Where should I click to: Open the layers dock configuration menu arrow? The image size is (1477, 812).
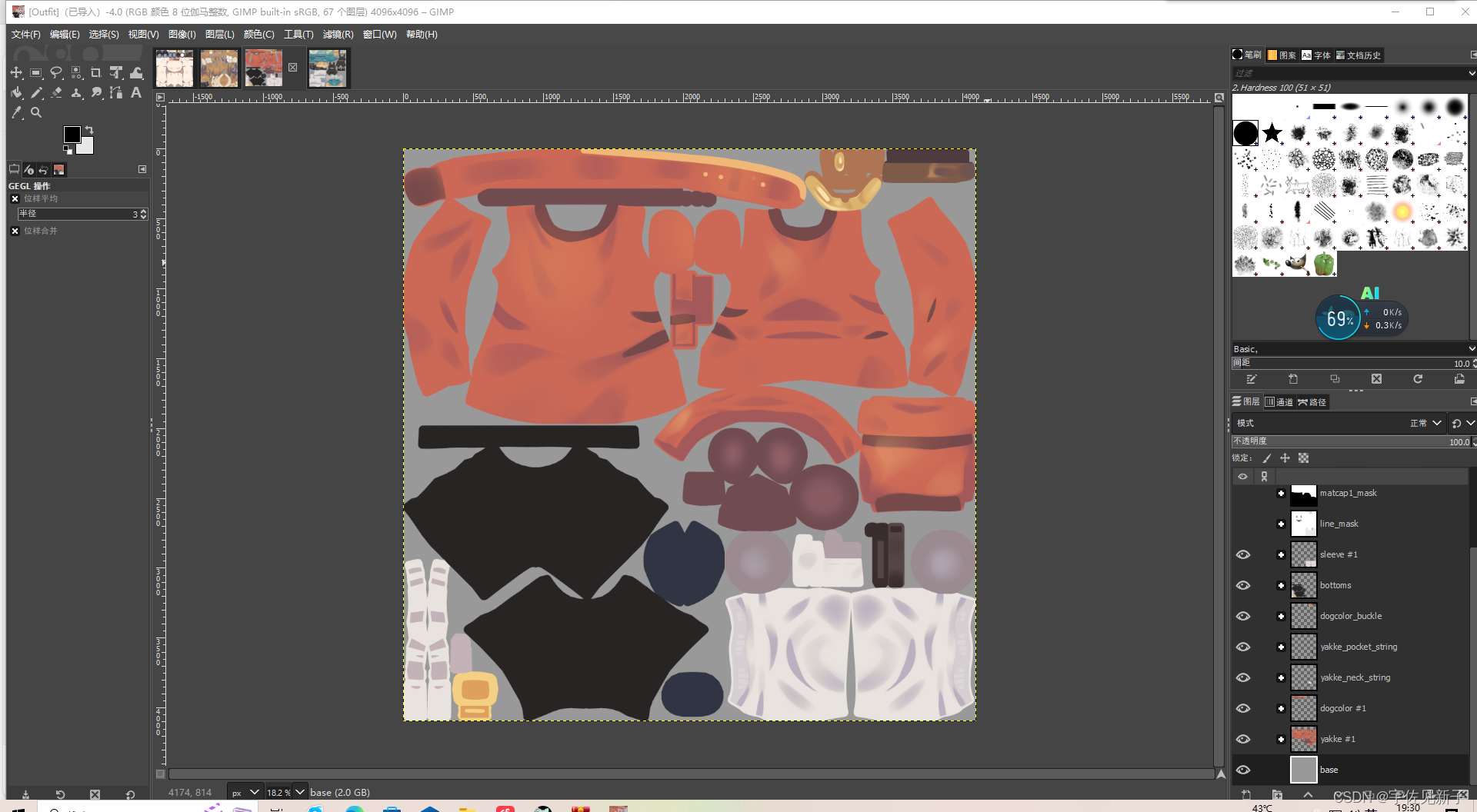click(x=1472, y=401)
